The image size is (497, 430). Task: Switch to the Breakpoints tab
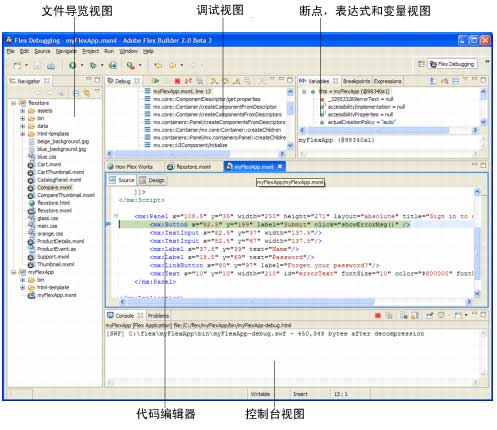coord(356,81)
